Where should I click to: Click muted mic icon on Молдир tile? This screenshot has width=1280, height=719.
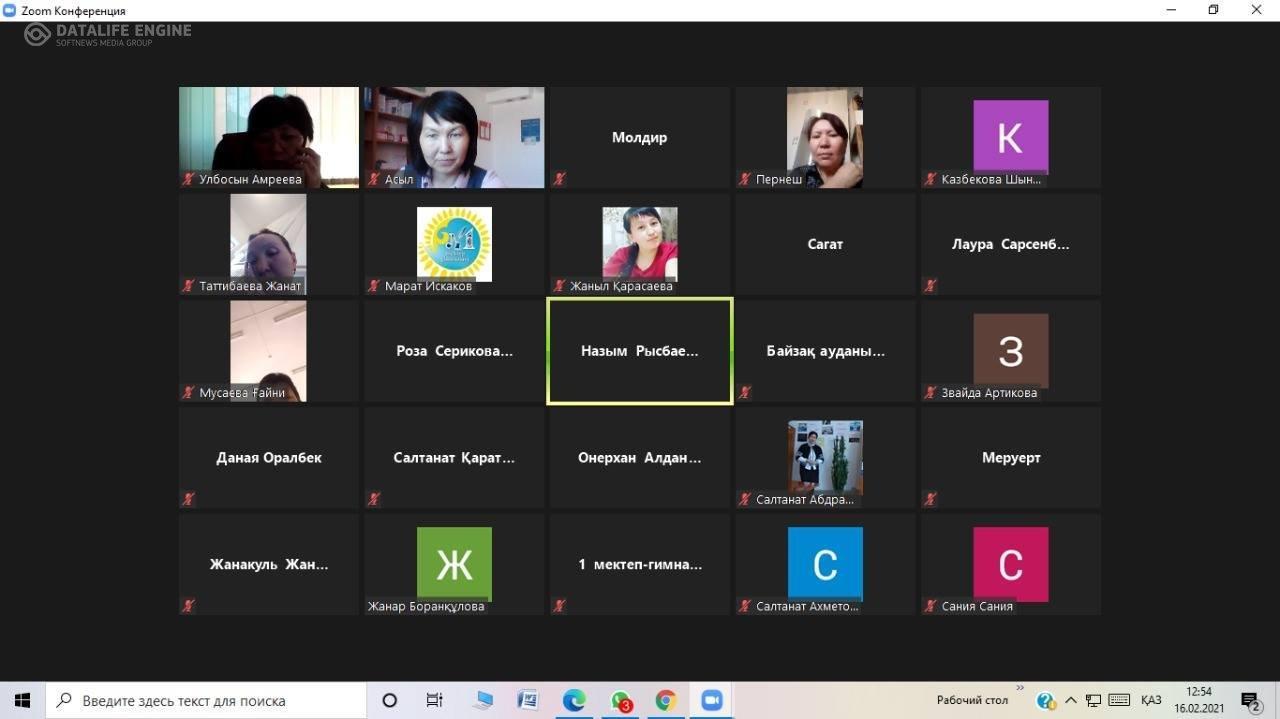tap(559, 179)
